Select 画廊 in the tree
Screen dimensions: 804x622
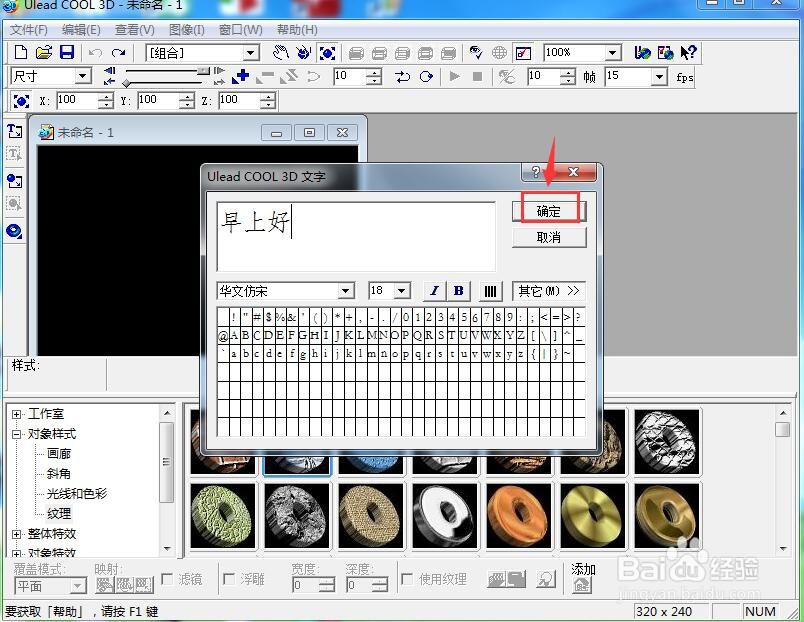tap(59, 454)
